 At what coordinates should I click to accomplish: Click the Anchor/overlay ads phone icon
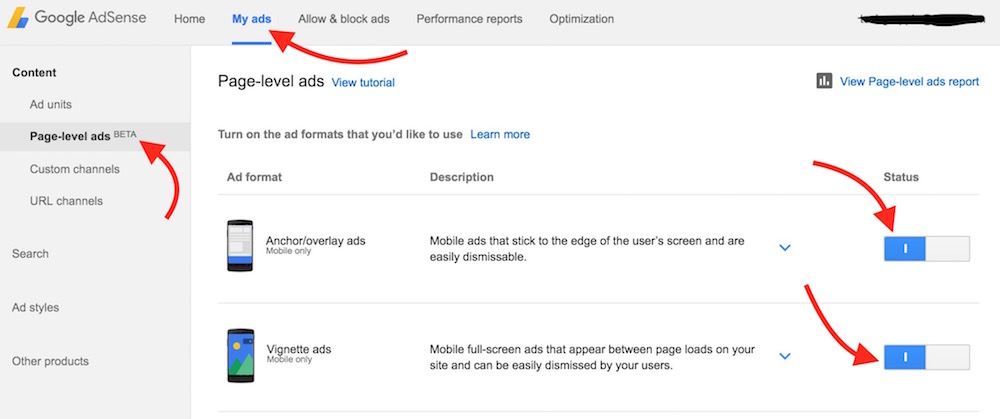[239, 247]
